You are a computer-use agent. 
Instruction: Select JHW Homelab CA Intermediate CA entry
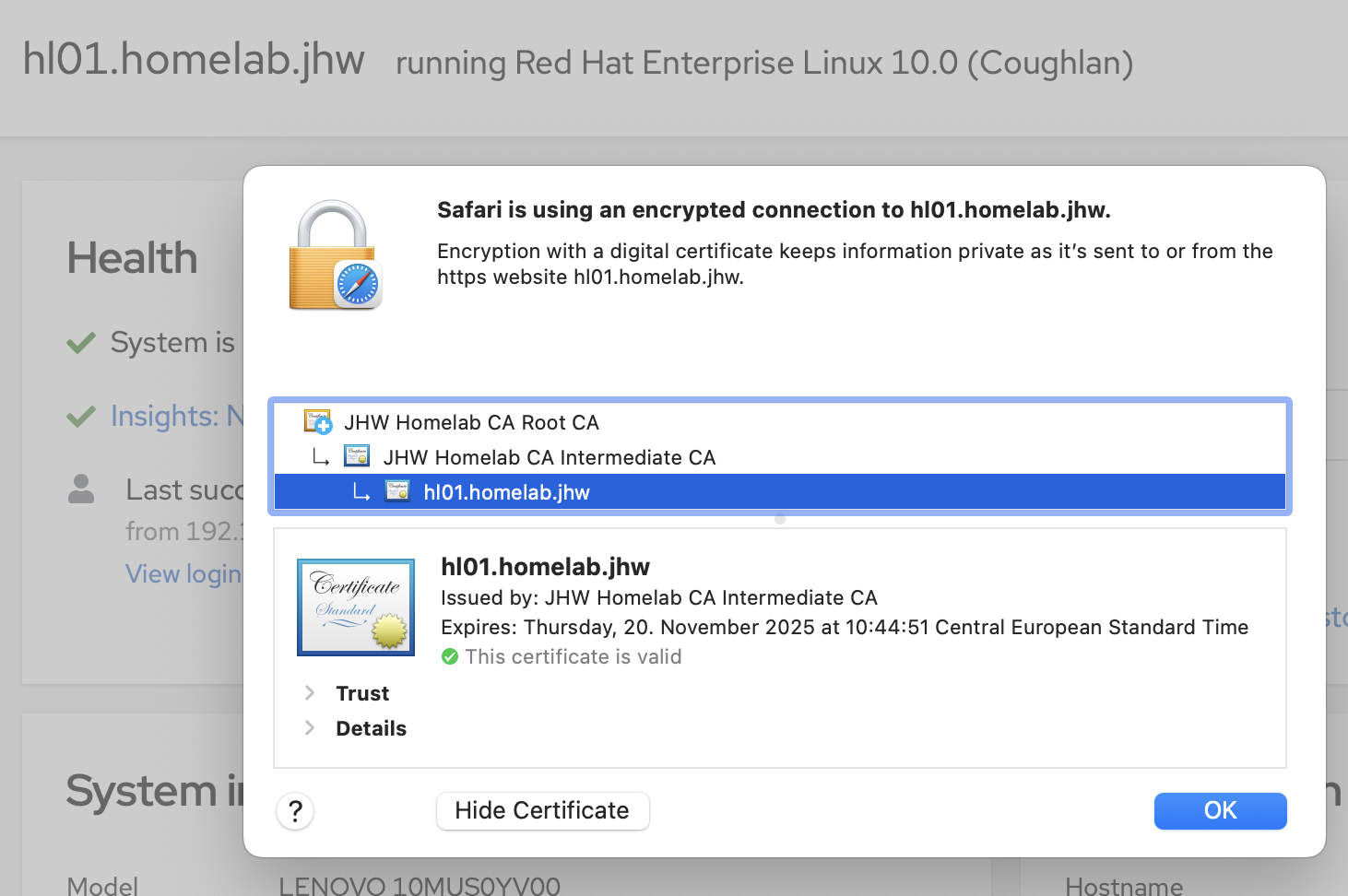click(549, 457)
